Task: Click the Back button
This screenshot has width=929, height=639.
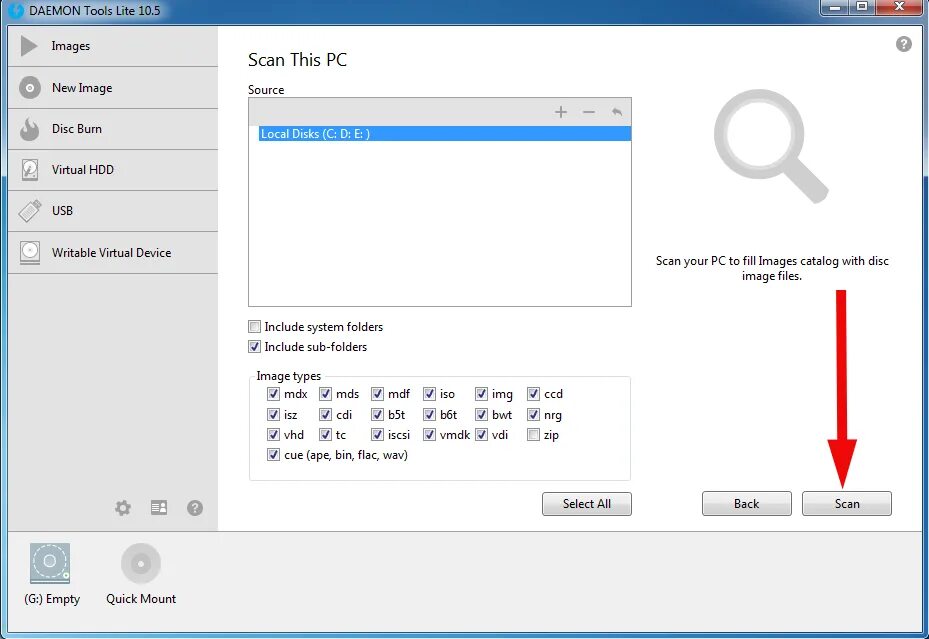Action: pyautogui.click(x=747, y=503)
